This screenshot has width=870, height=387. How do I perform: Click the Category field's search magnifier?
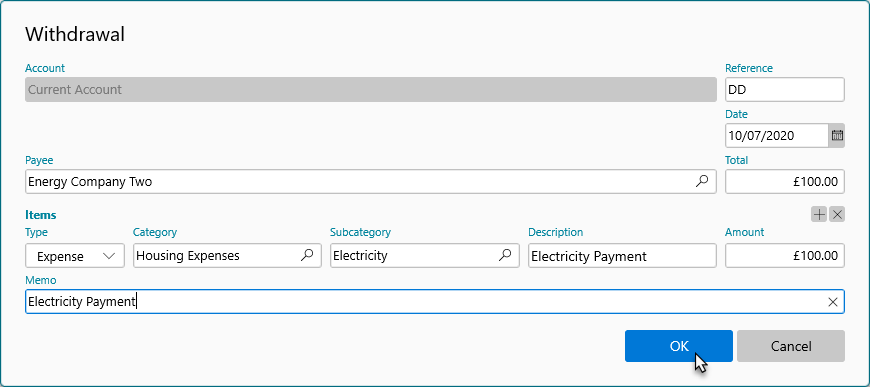pyautogui.click(x=307, y=255)
